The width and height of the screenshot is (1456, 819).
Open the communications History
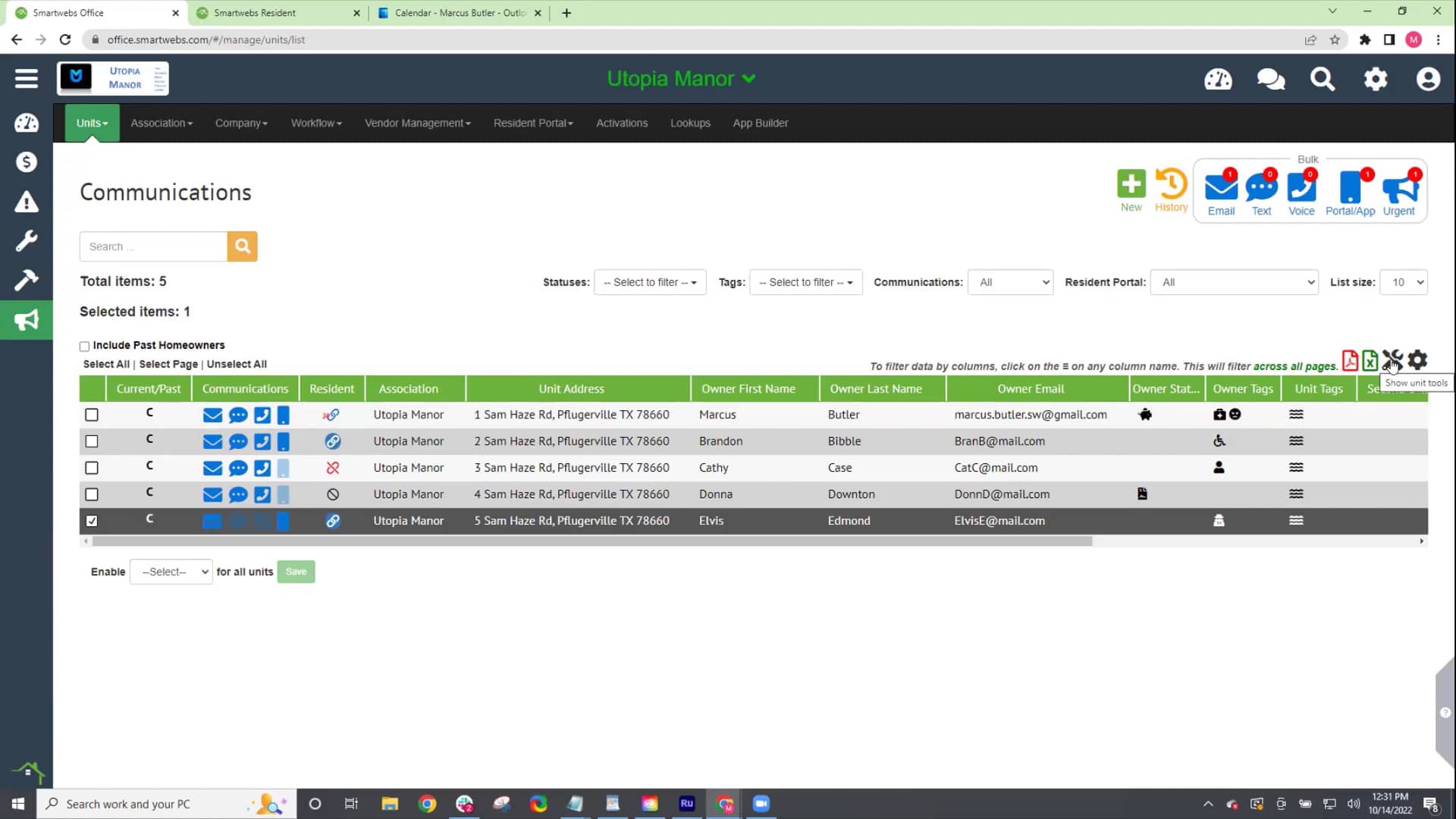tap(1171, 186)
